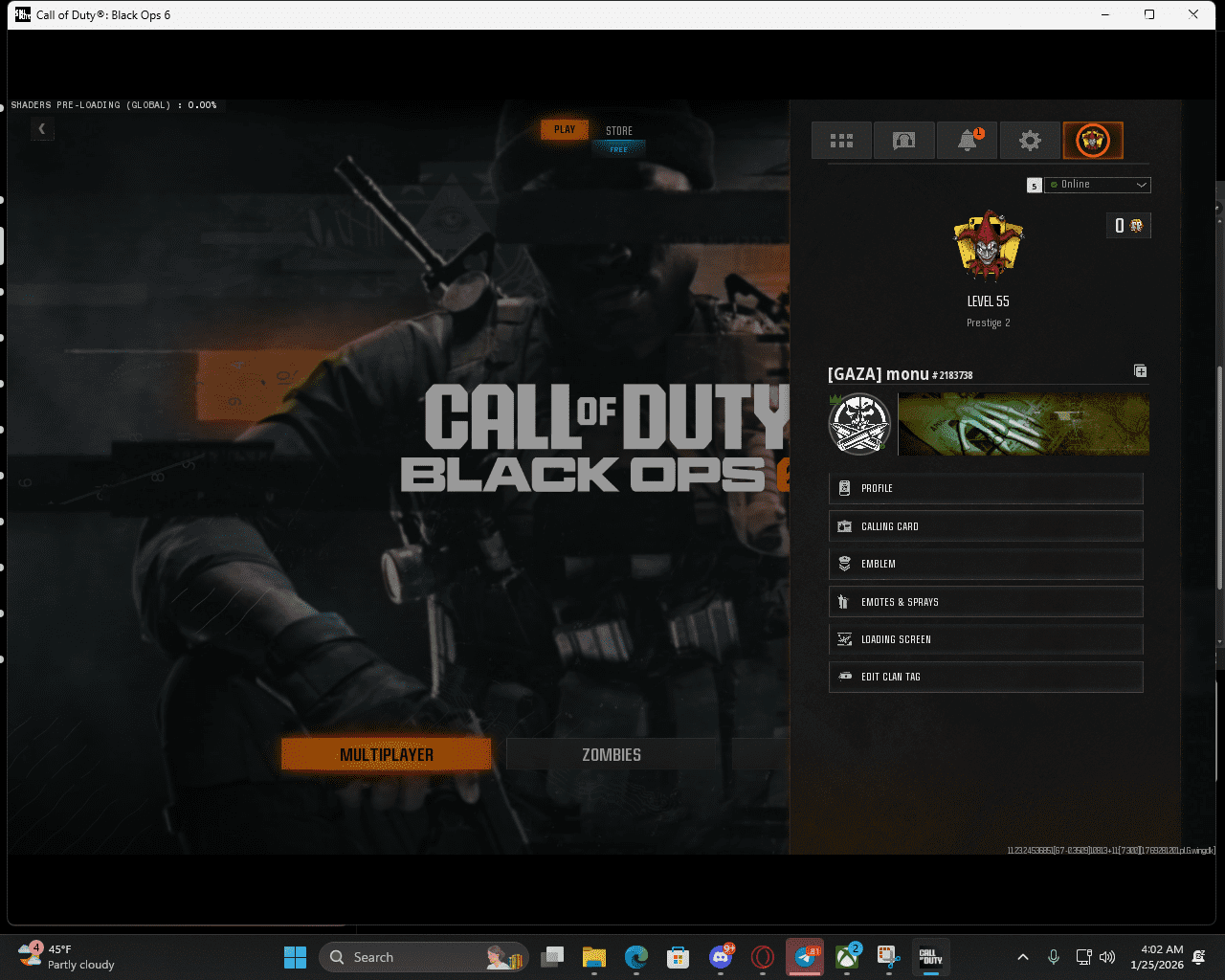Image resolution: width=1225 pixels, height=980 pixels.
Task: Click the Edit Clan Tag option
Action: click(985, 677)
